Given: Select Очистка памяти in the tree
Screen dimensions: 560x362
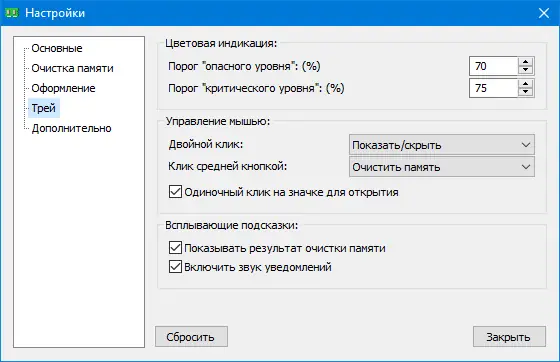Looking at the screenshot, I should [x=72, y=68].
